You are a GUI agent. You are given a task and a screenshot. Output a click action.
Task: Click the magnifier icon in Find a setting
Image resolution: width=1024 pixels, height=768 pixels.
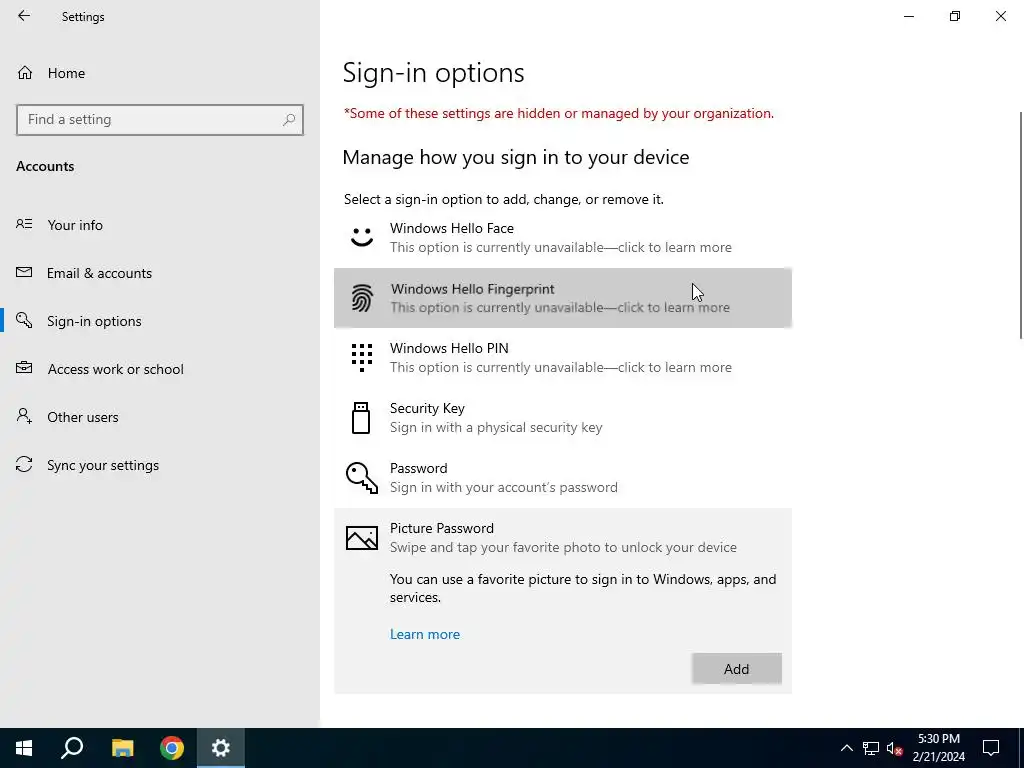[289, 120]
